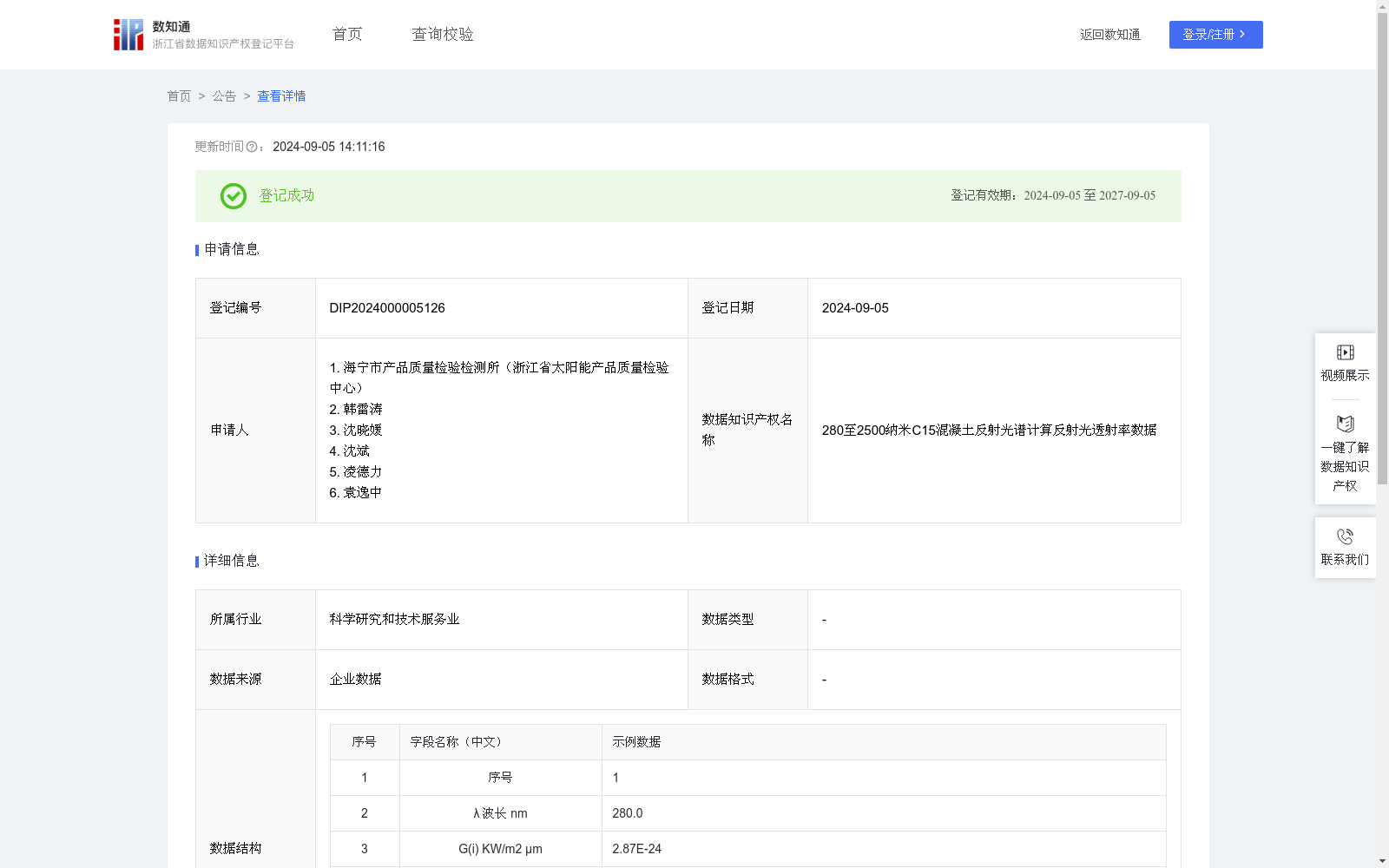Click applicant name 袁逸中
The image size is (1389, 868).
tap(363, 492)
